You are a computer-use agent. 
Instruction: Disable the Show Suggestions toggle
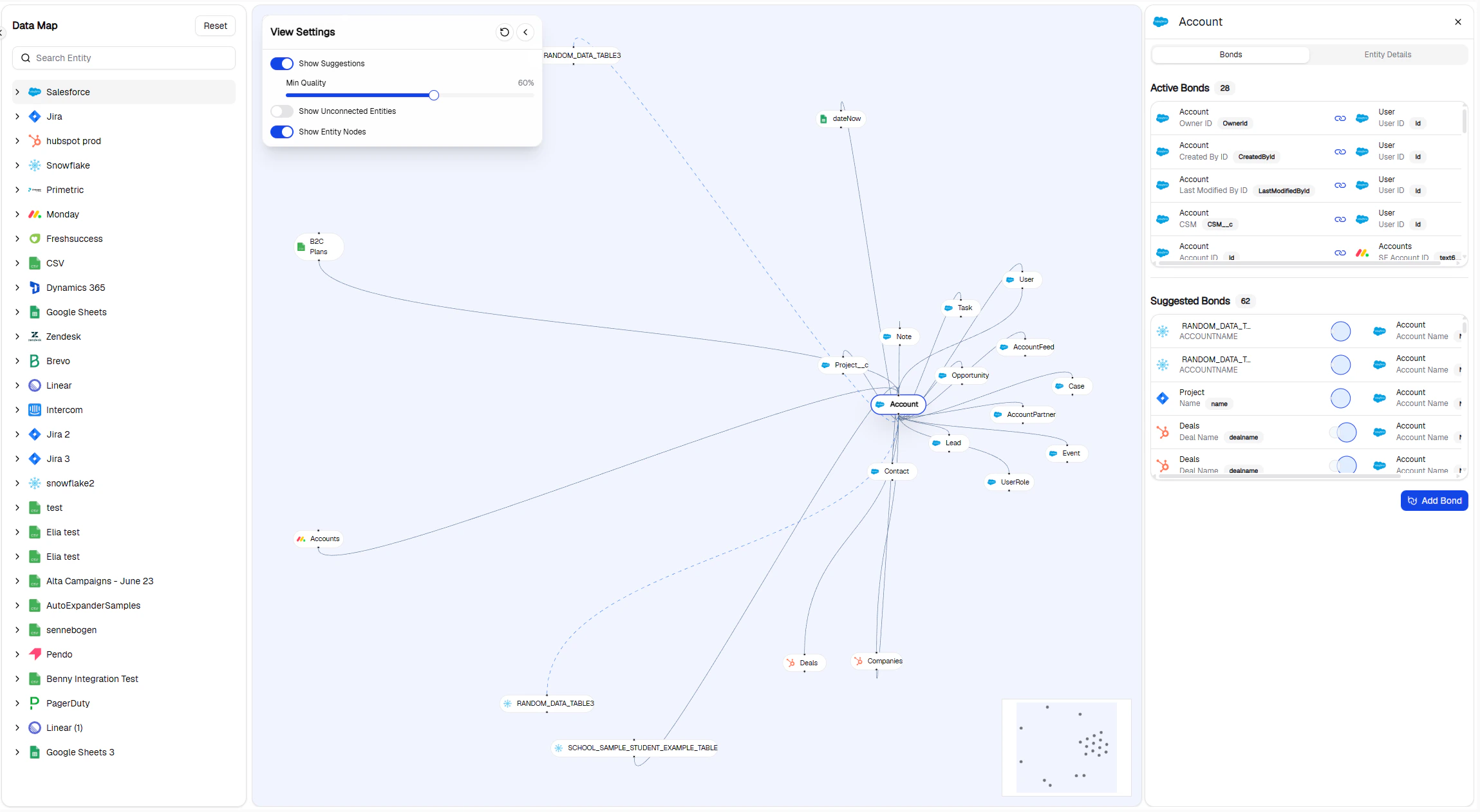tap(282, 64)
